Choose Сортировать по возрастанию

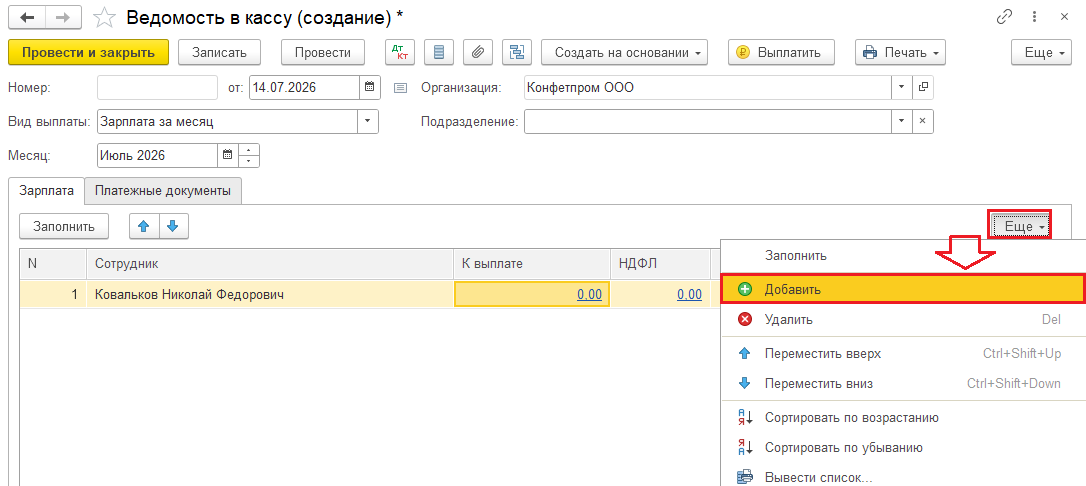(903, 417)
